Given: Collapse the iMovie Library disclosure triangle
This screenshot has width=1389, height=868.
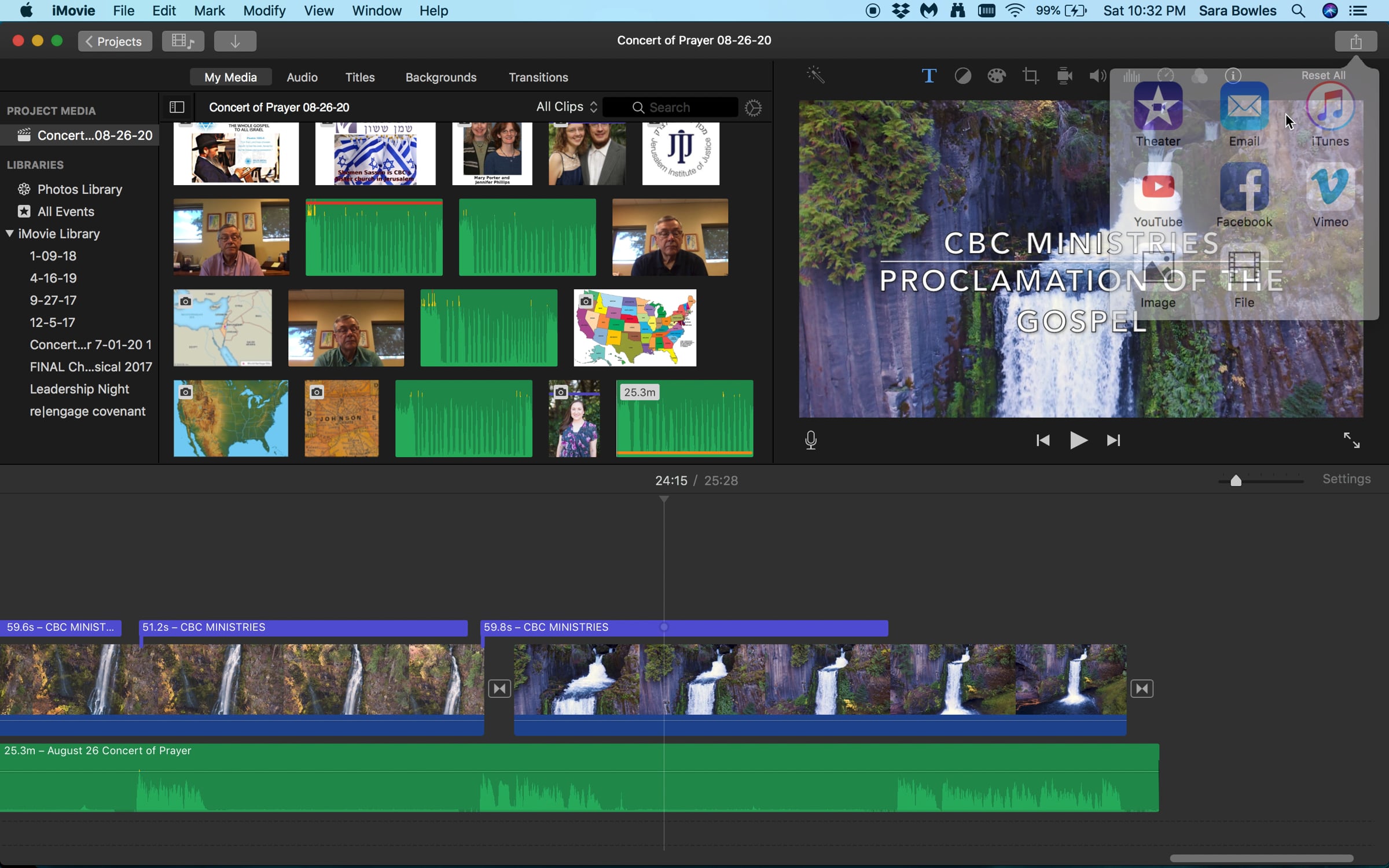Looking at the screenshot, I should pos(10,233).
